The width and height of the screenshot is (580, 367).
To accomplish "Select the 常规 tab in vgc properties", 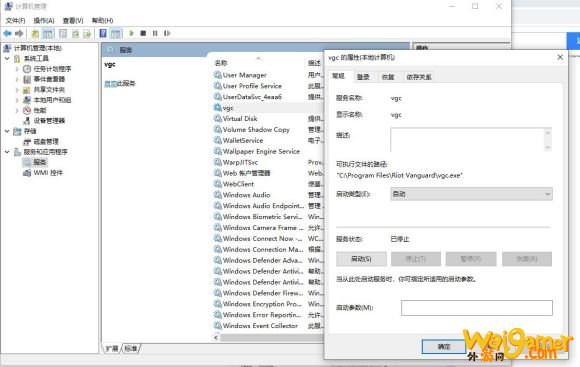I will [338, 76].
